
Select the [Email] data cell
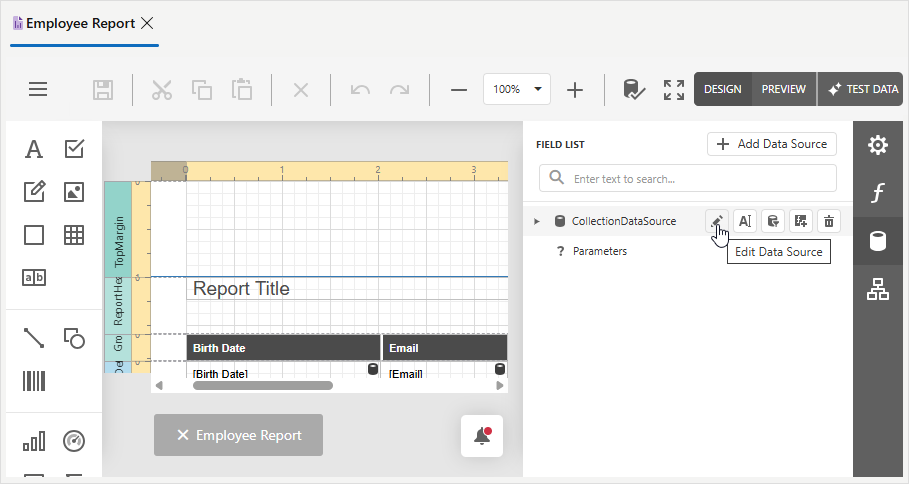(445, 370)
